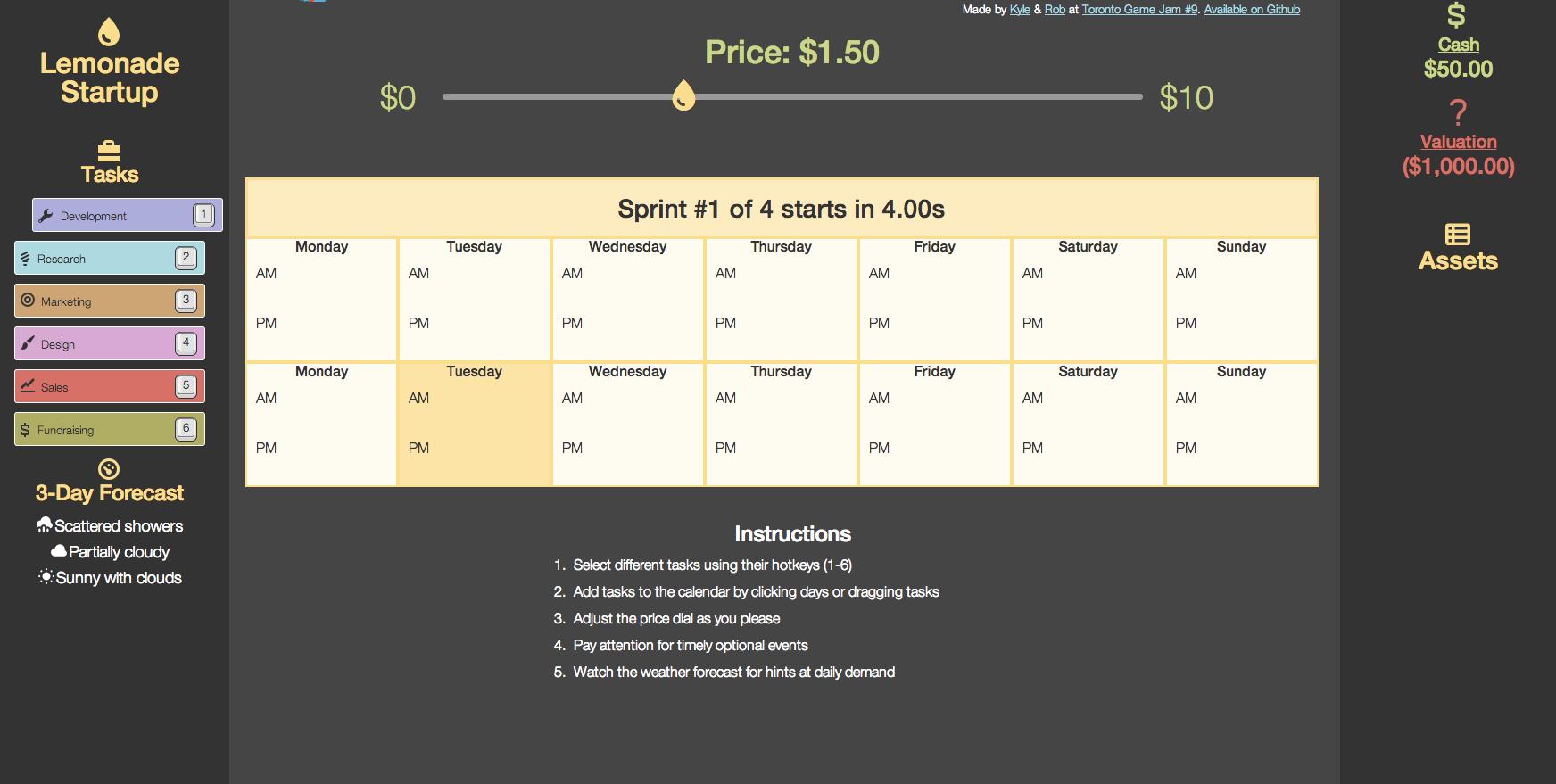Choose the Fundraising task
The width and height of the screenshot is (1556, 784).
click(x=110, y=429)
